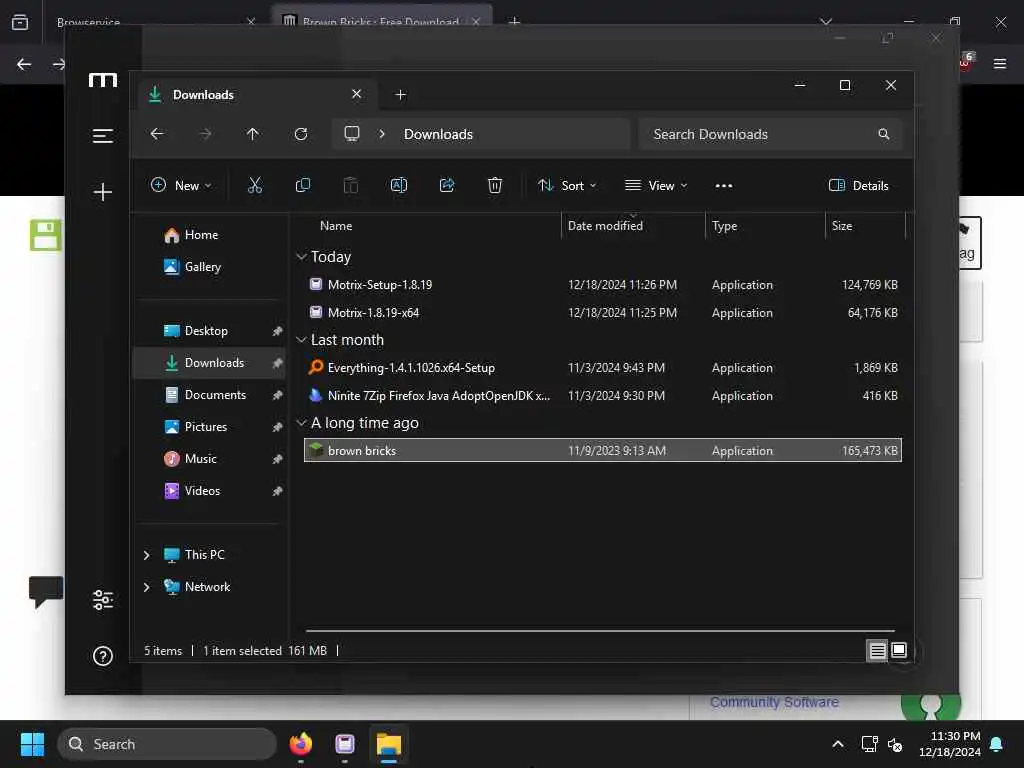Image resolution: width=1024 pixels, height=768 pixels.
Task: Select Documents in the navigation pane
Action: coord(210,395)
